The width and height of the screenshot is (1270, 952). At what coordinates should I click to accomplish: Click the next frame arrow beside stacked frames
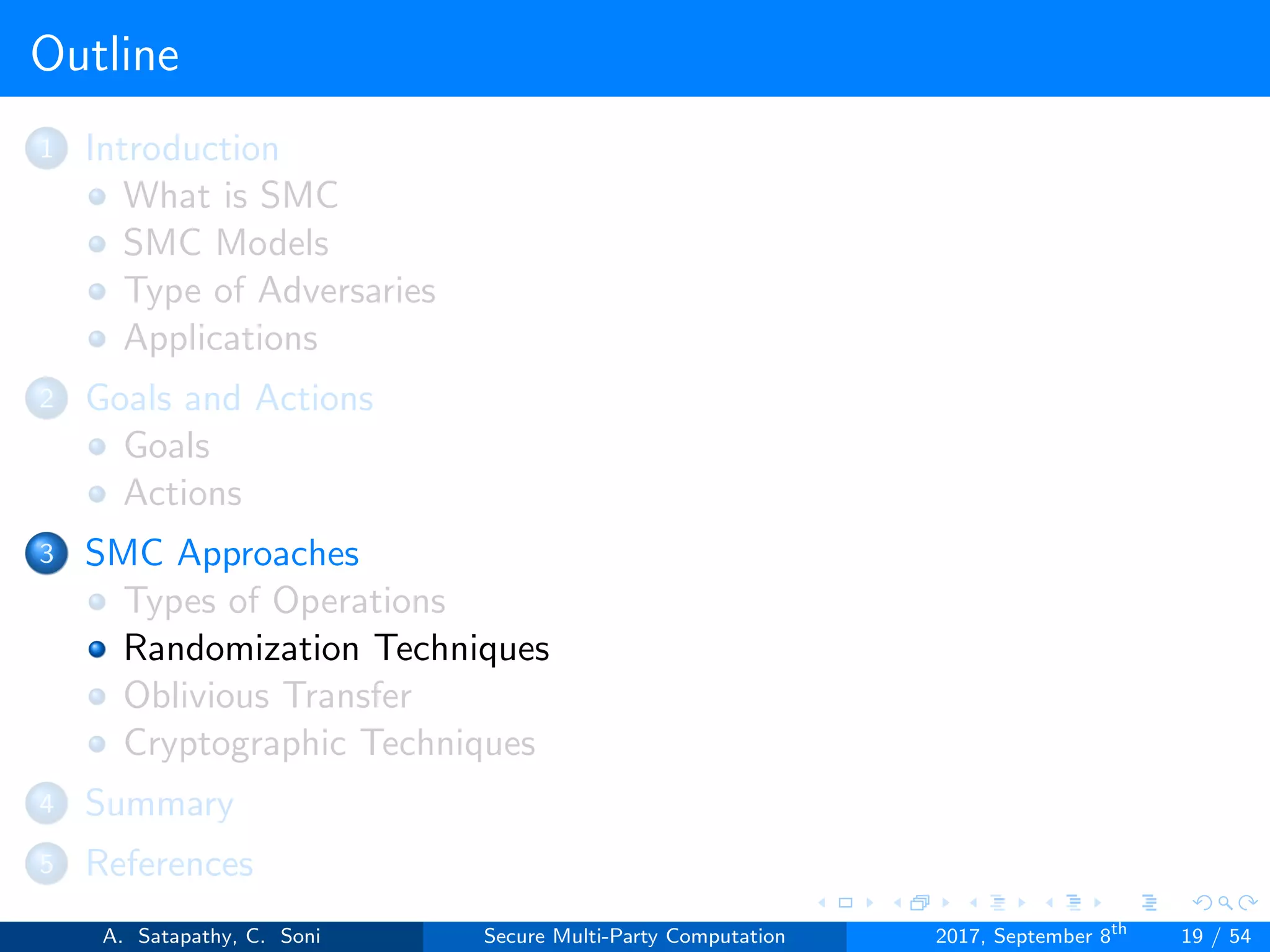pos(946,903)
